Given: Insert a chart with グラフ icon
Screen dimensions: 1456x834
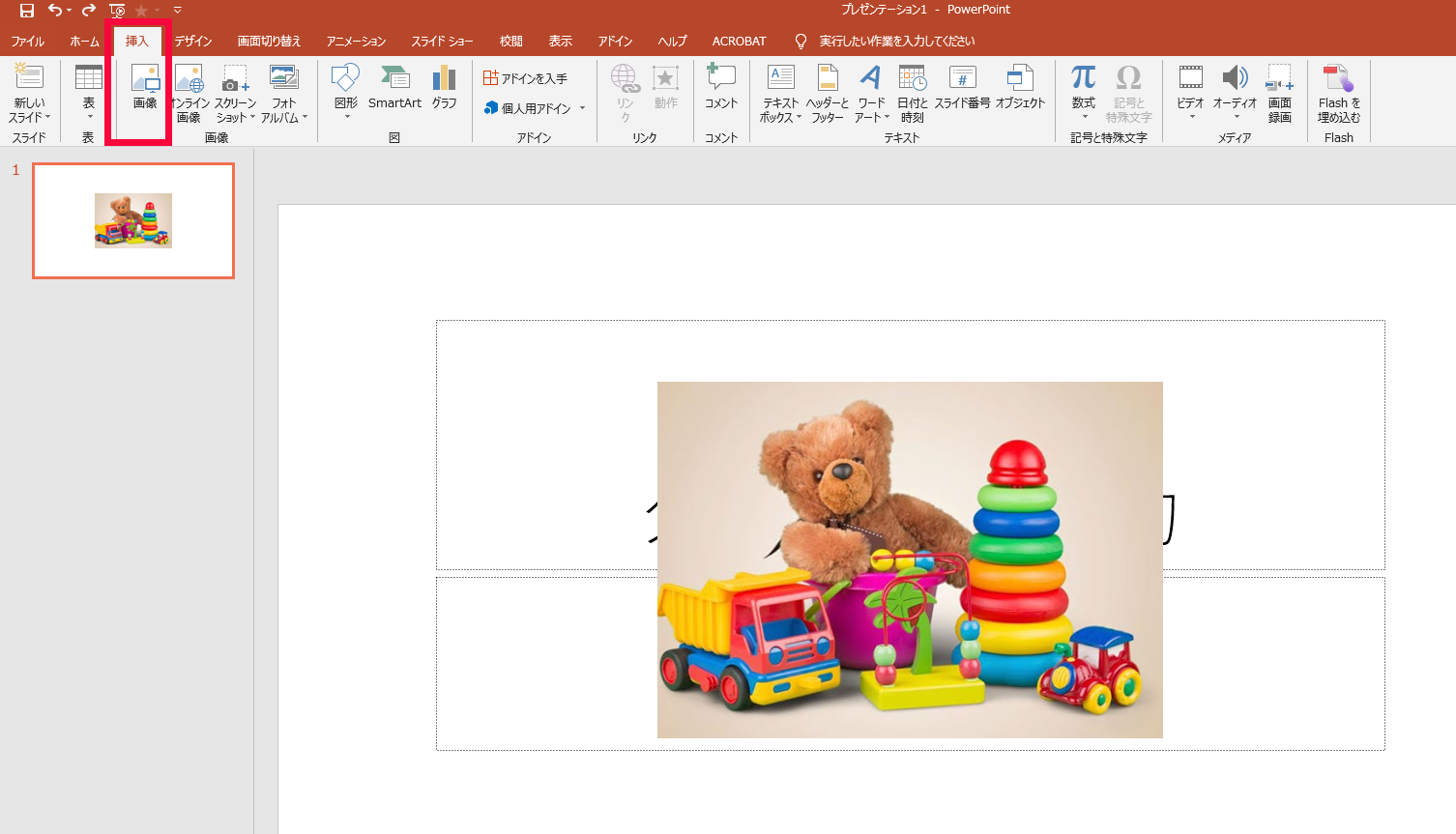Looking at the screenshot, I should click(444, 87).
